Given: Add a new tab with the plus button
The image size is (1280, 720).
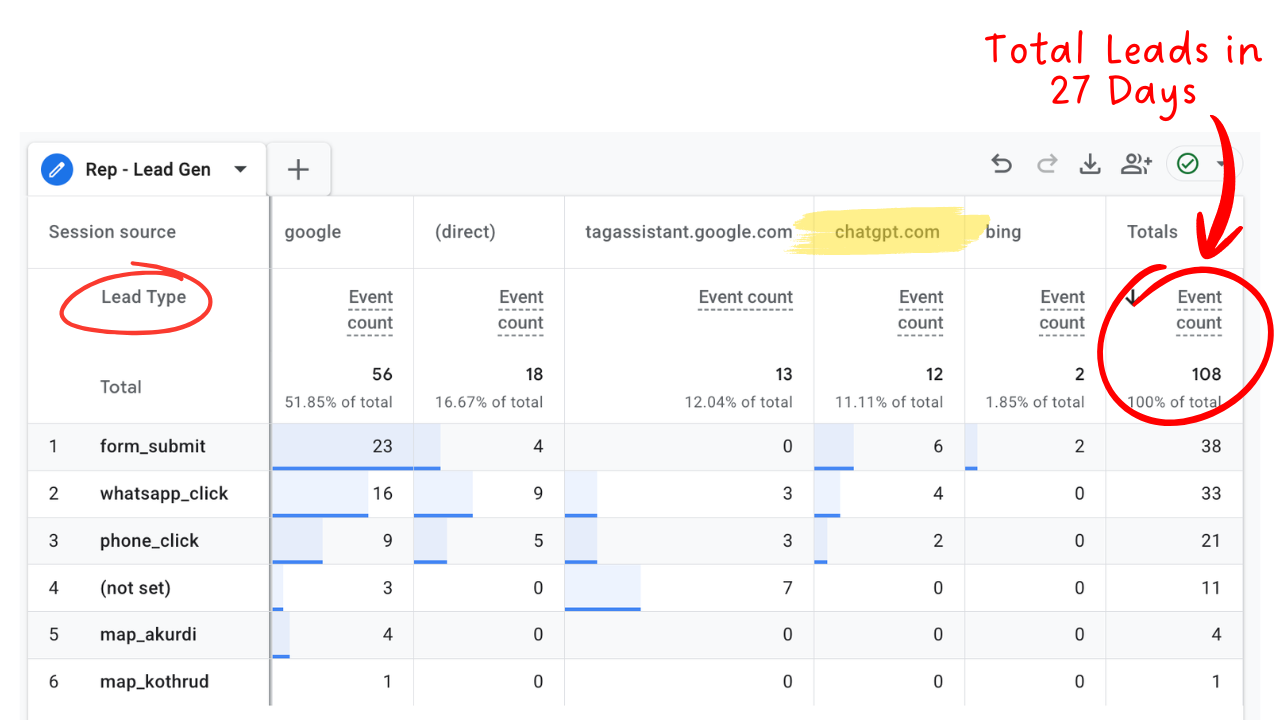Looking at the screenshot, I should click(x=298, y=169).
